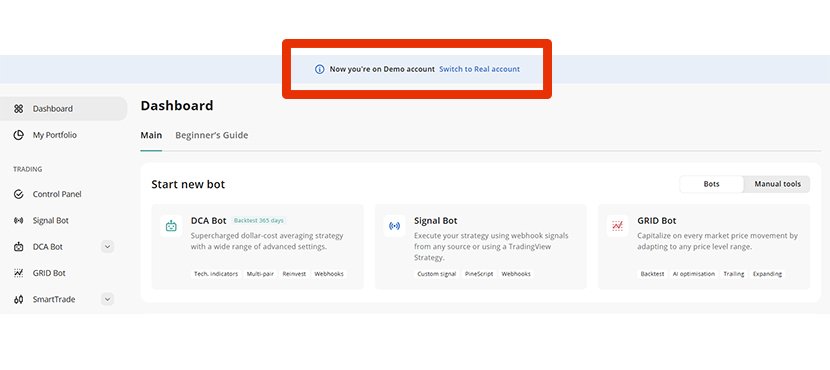Click the TRADING section label in sidebar
Image resolution: width=830 pixels, height=370 pixels.
[28, 169]
